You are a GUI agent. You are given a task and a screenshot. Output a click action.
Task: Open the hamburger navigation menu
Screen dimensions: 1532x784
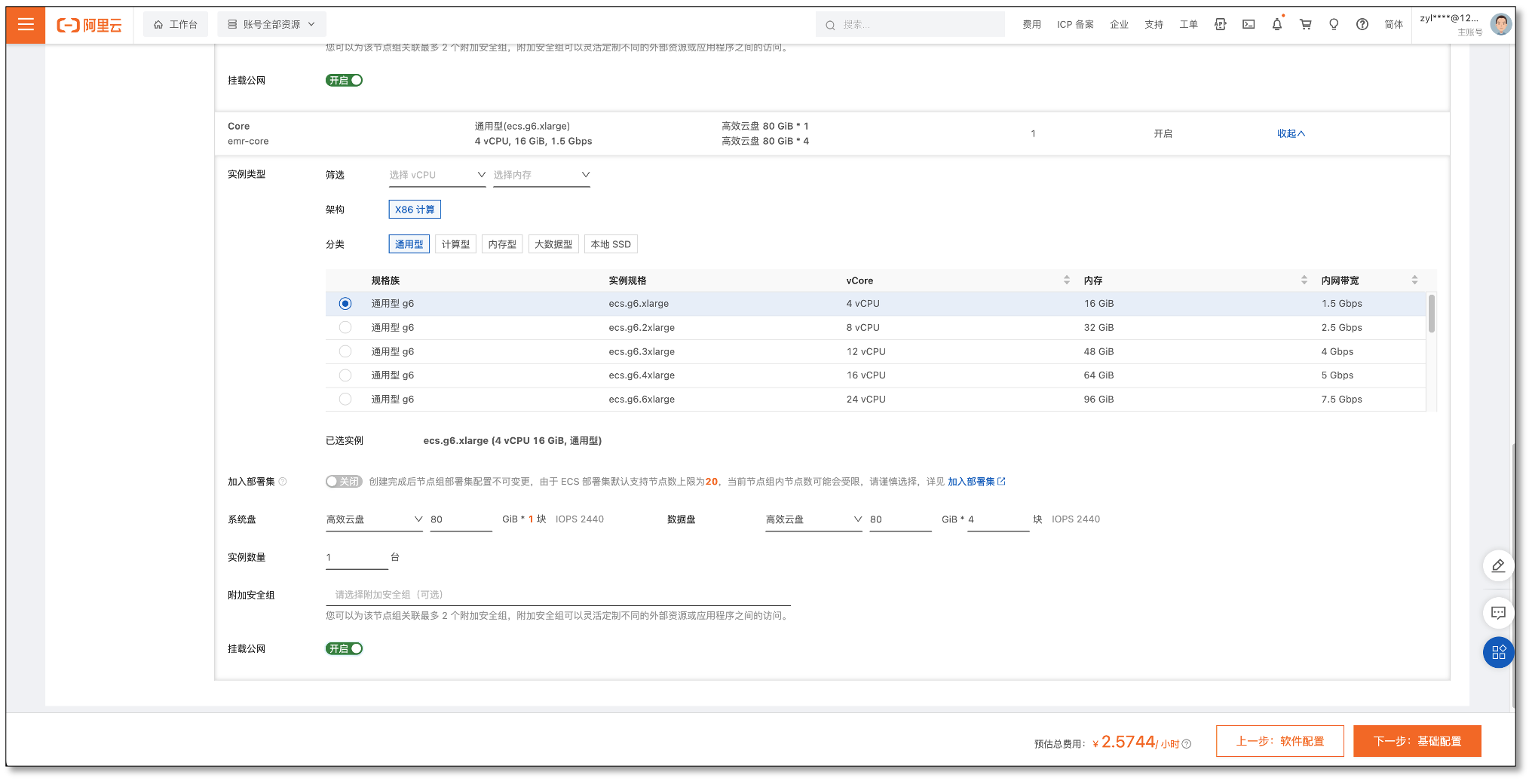point(26,24)
